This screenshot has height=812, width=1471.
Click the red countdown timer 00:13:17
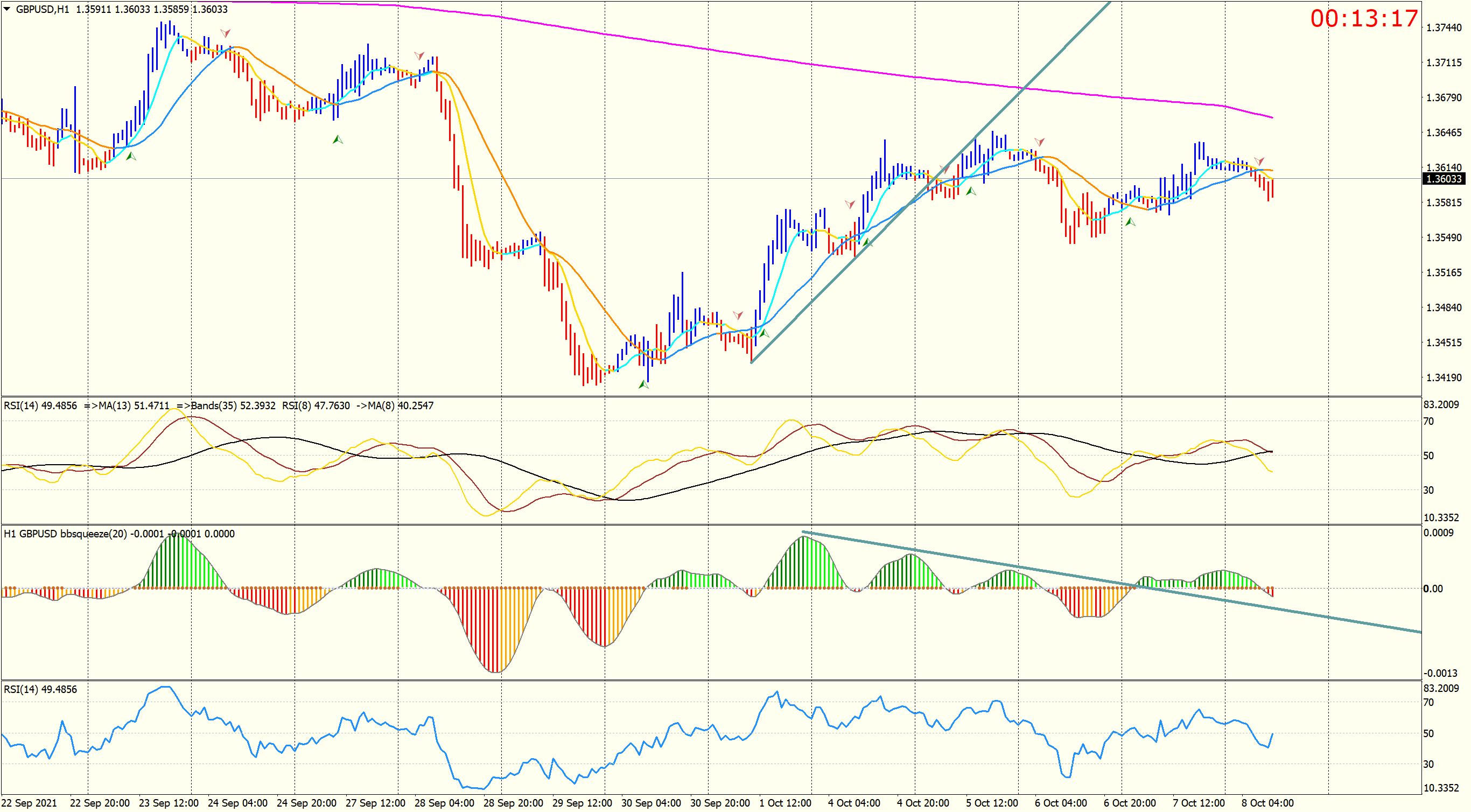(x=1364, y=19)
